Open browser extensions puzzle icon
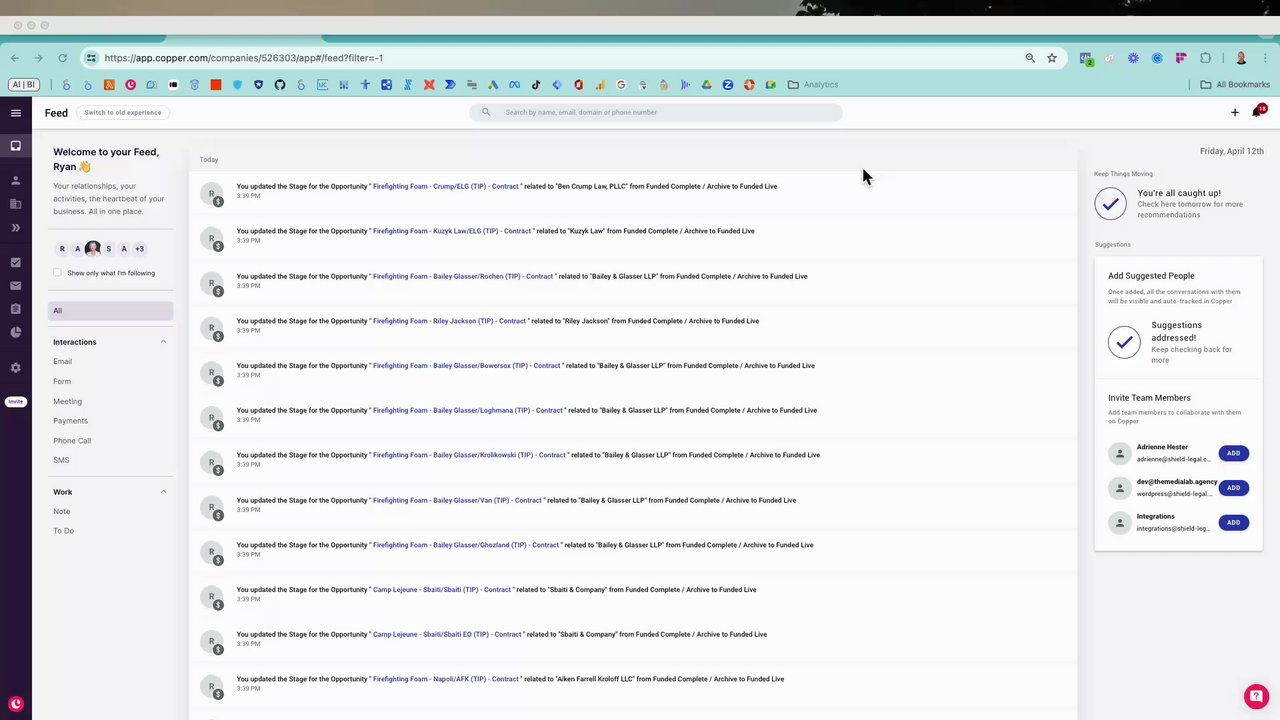Image resolution: width=1280 pixels, height=720 pixels. coord(1205,58)
